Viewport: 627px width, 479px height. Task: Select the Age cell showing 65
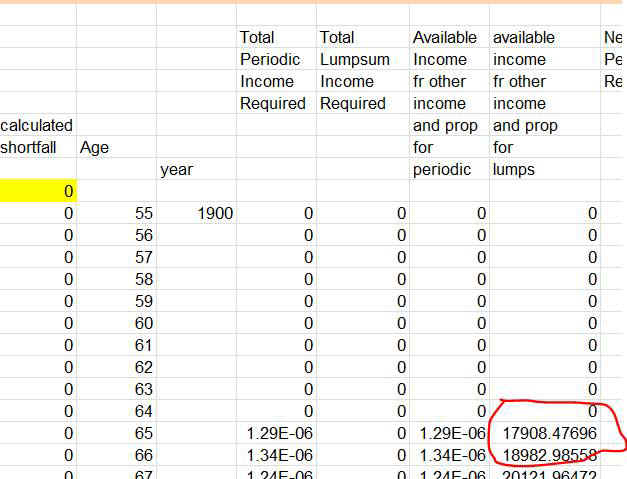(x=116, y=433)
